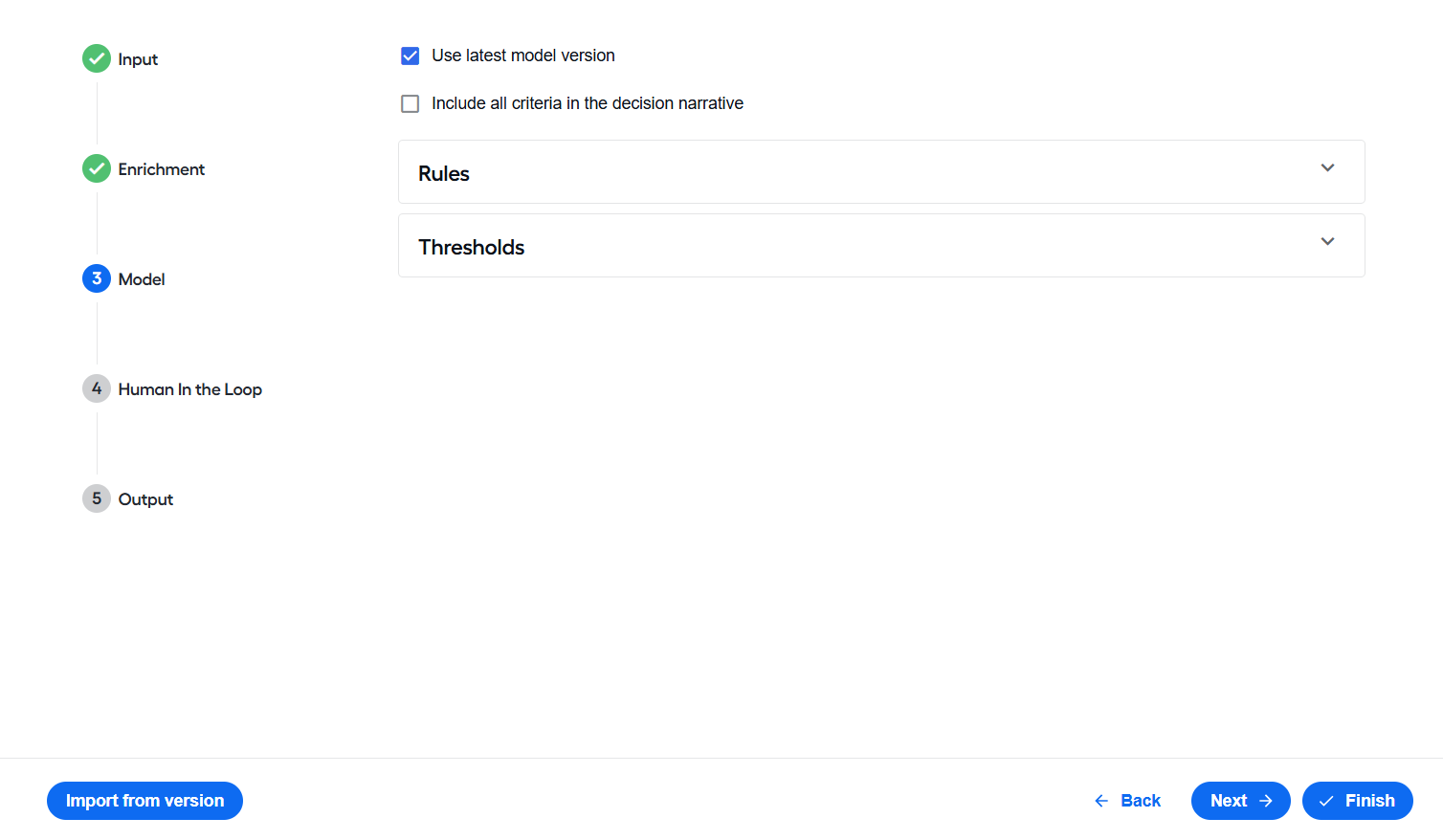Enable Include all criteria in decision narrative

(x=411, y=103)
